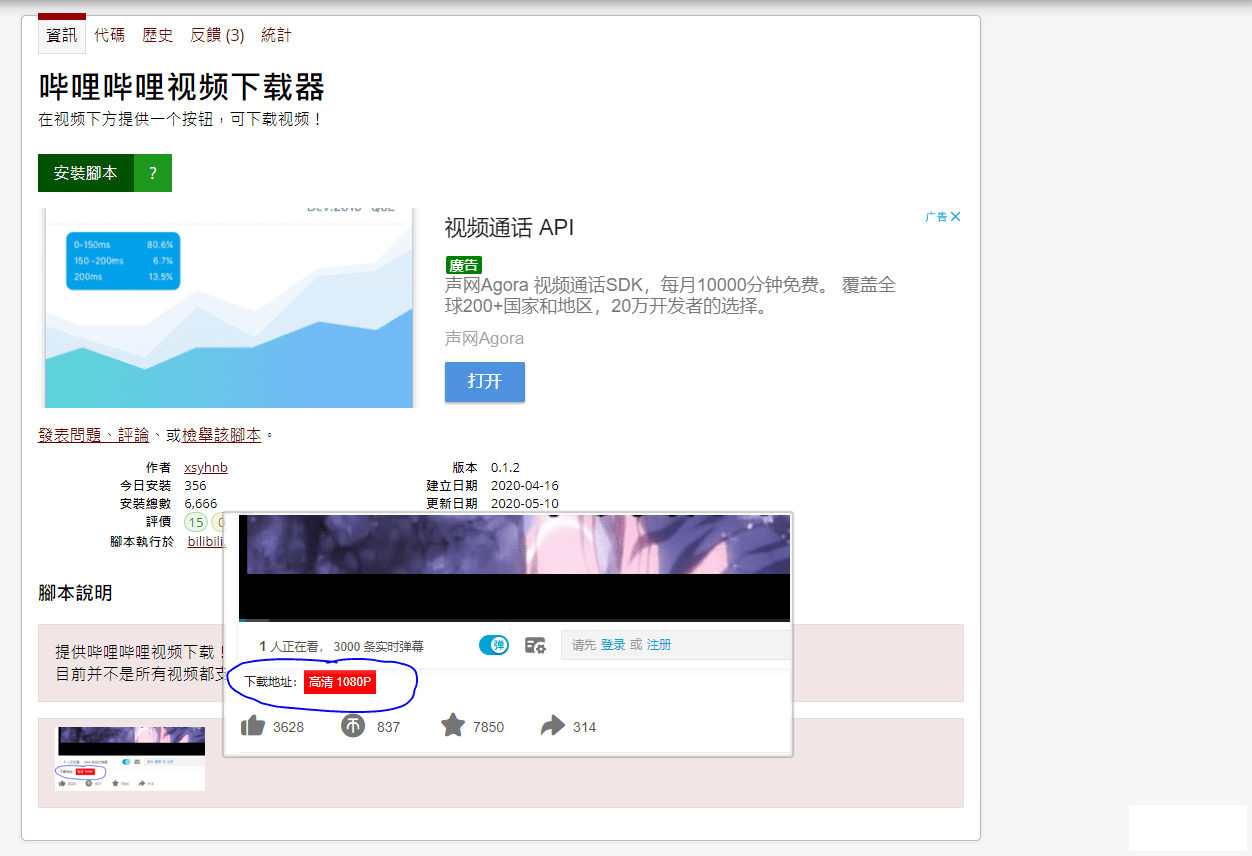Open the danmaku settings icon
1252x856 pixels.
[536, 645]
